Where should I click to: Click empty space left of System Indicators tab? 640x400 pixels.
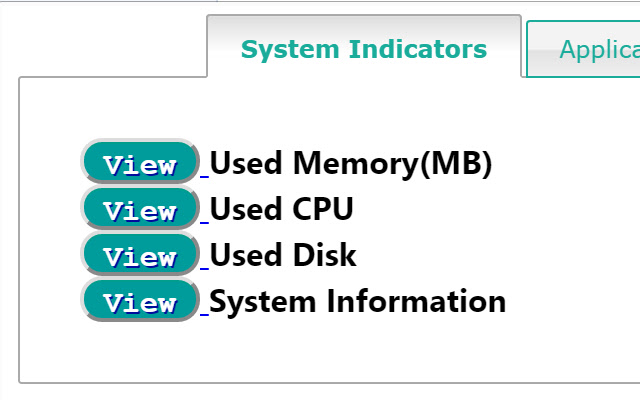pos(100,40)
